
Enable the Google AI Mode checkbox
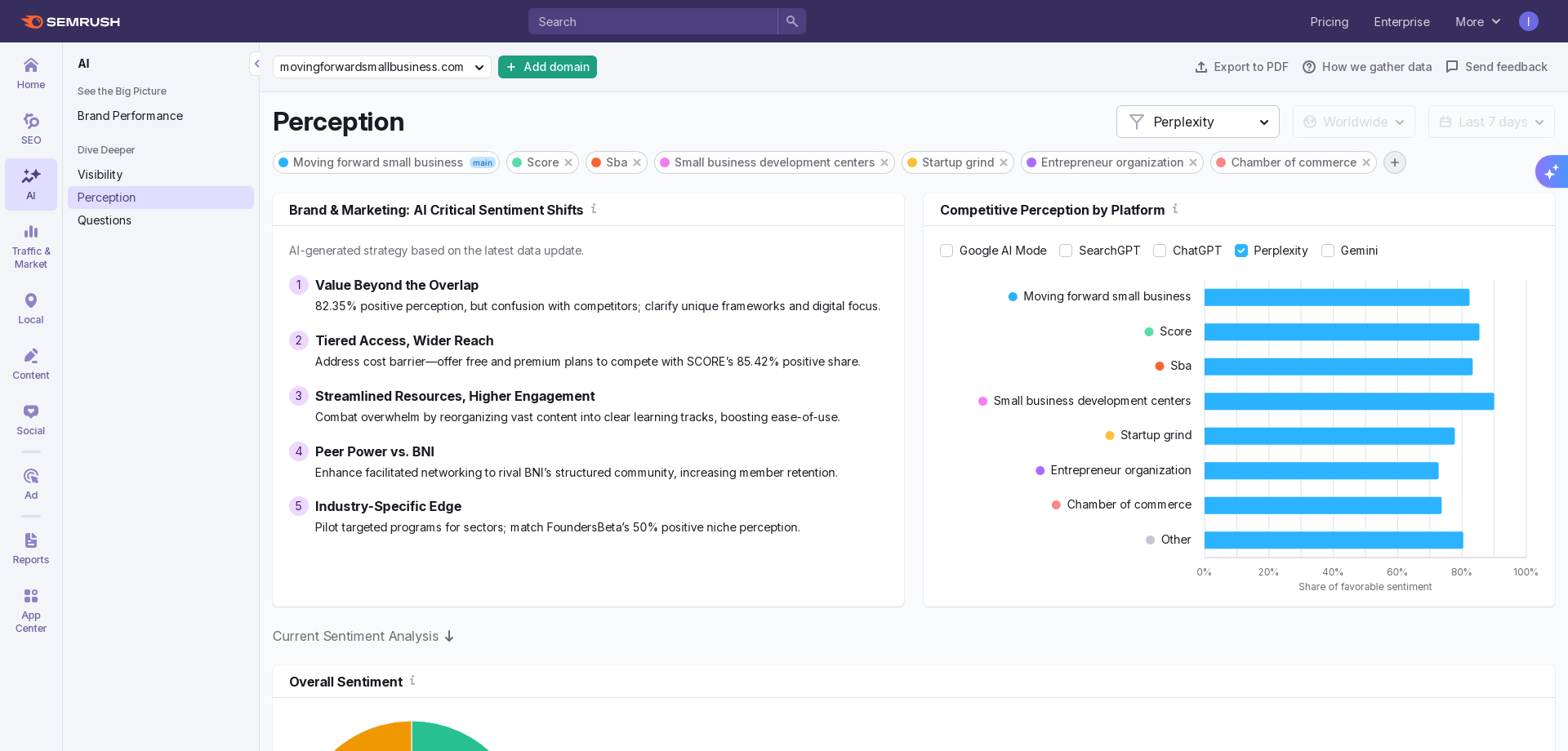click(x=947, y=251)
